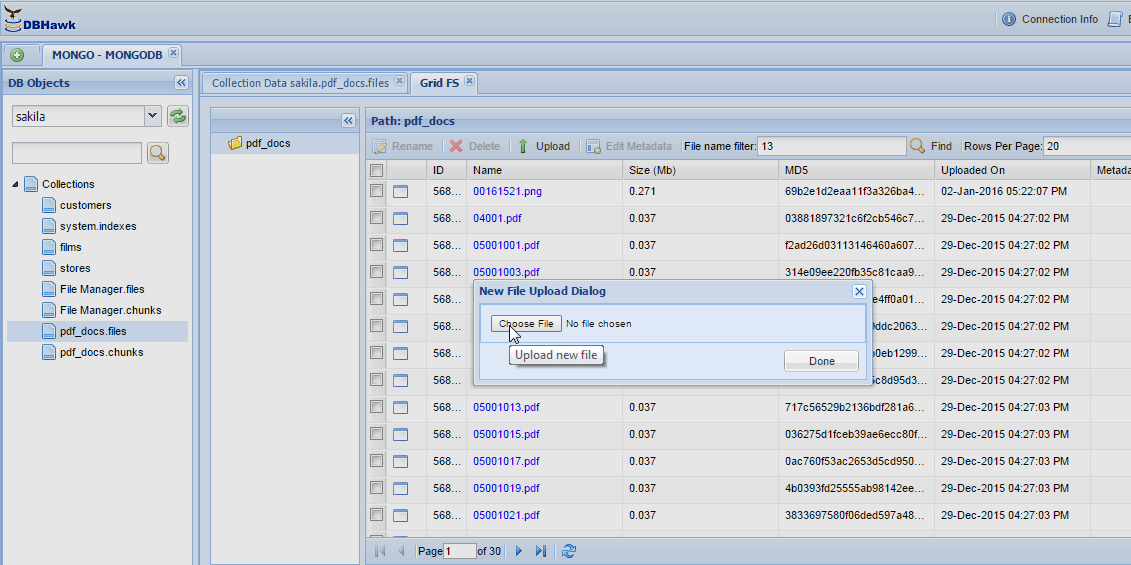Refresh the sakila database objects list

point(177,115)
